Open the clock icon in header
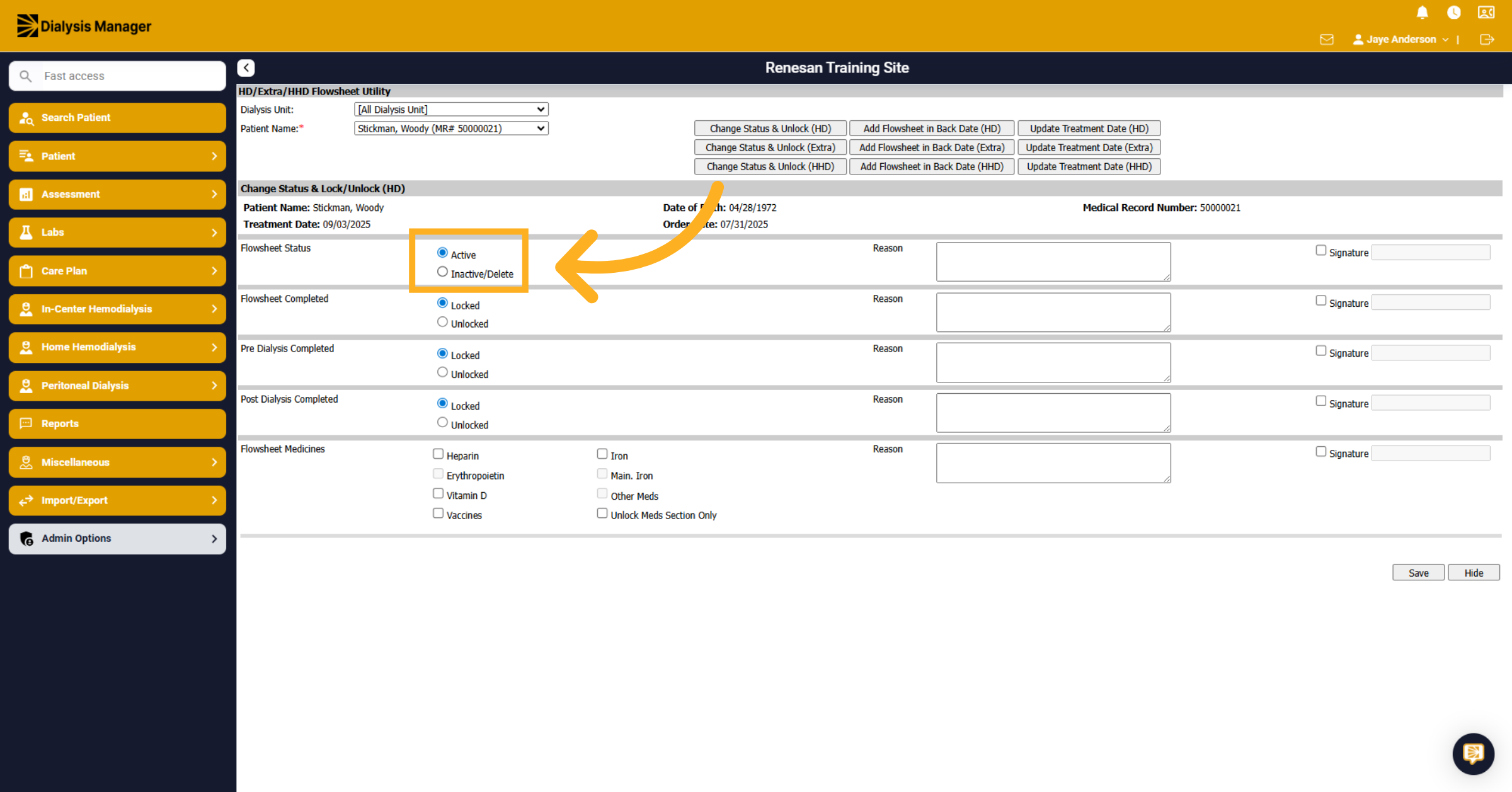 (x=1453, y=13)
